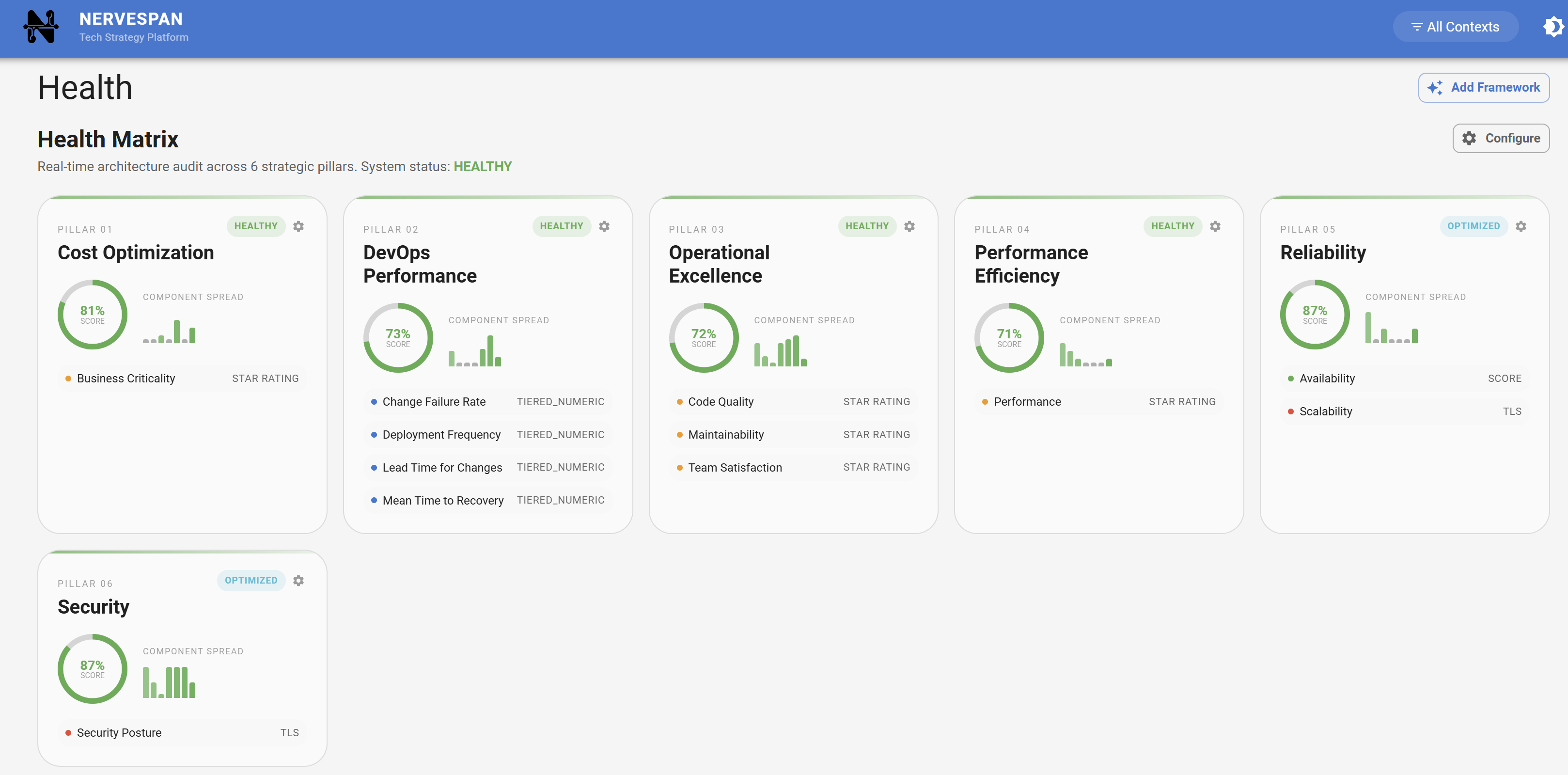
Task: Click the Performance Efficiency pillar title
Action: click(1031, 264)
